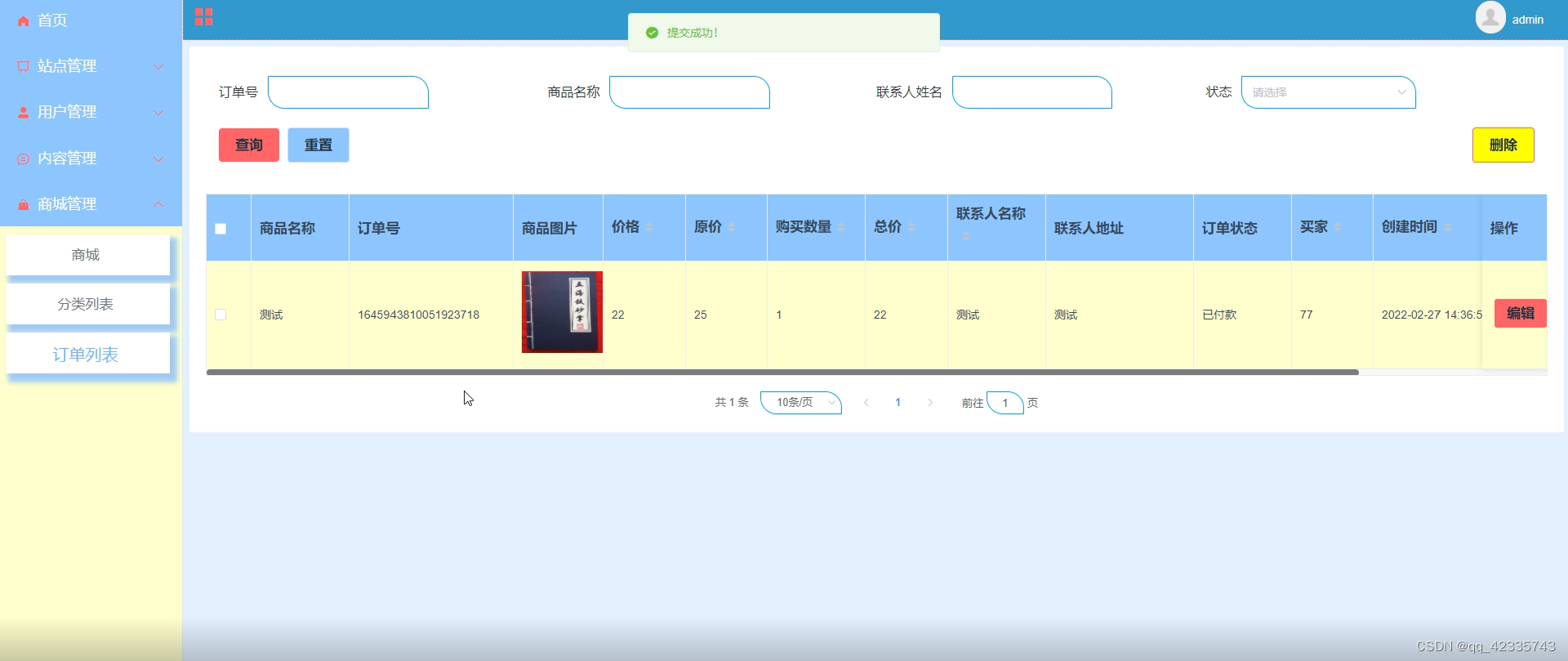The width and height of the screenshot is (1568, 661).
Task: Check the select-all checkbox in table header
Action: (220, 229)
